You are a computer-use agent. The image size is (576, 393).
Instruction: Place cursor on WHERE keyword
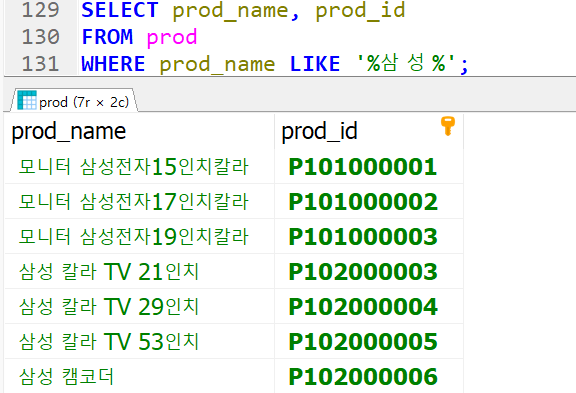114,64
